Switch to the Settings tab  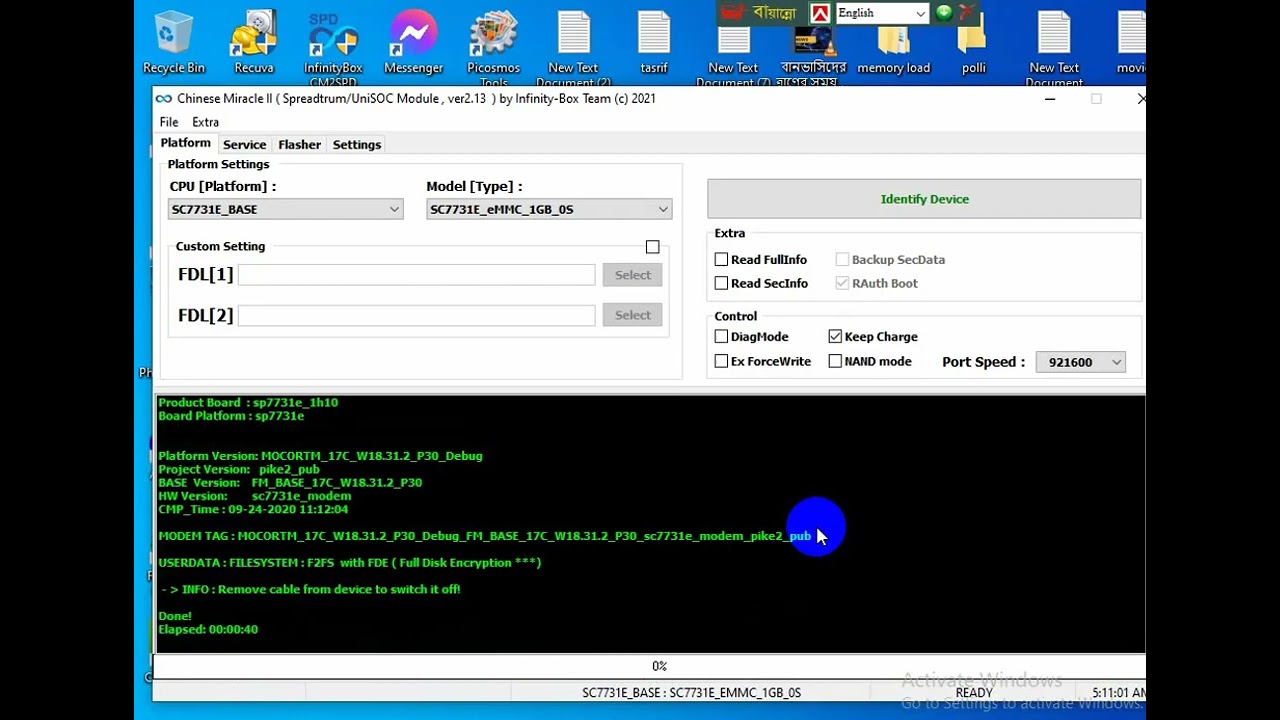[357, 145]
